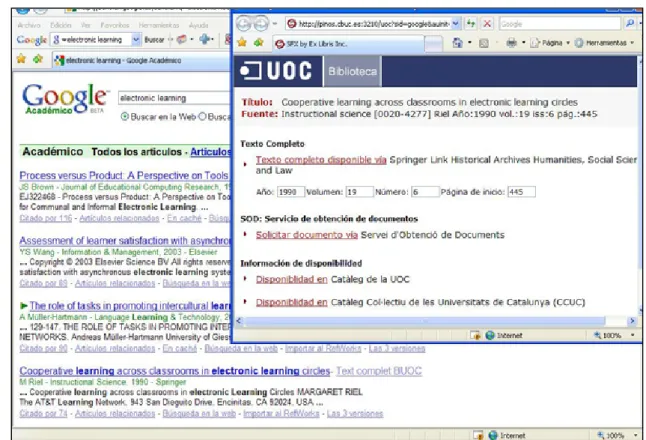The width and height of the screenshot is (646, 440).
Task: Expand the Google Toolbar search history dropdown
Action: point(136,40)
